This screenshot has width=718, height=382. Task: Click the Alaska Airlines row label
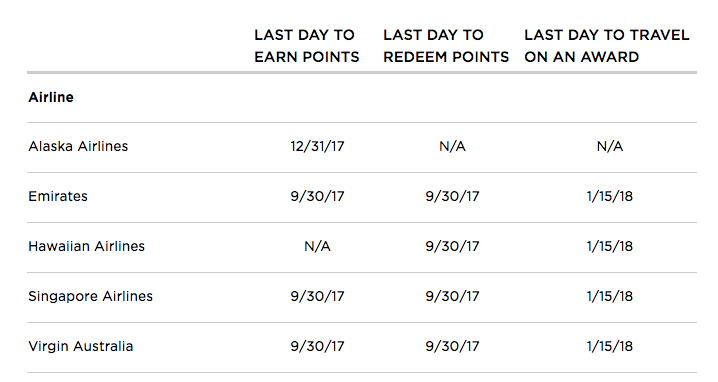(78, 147)
